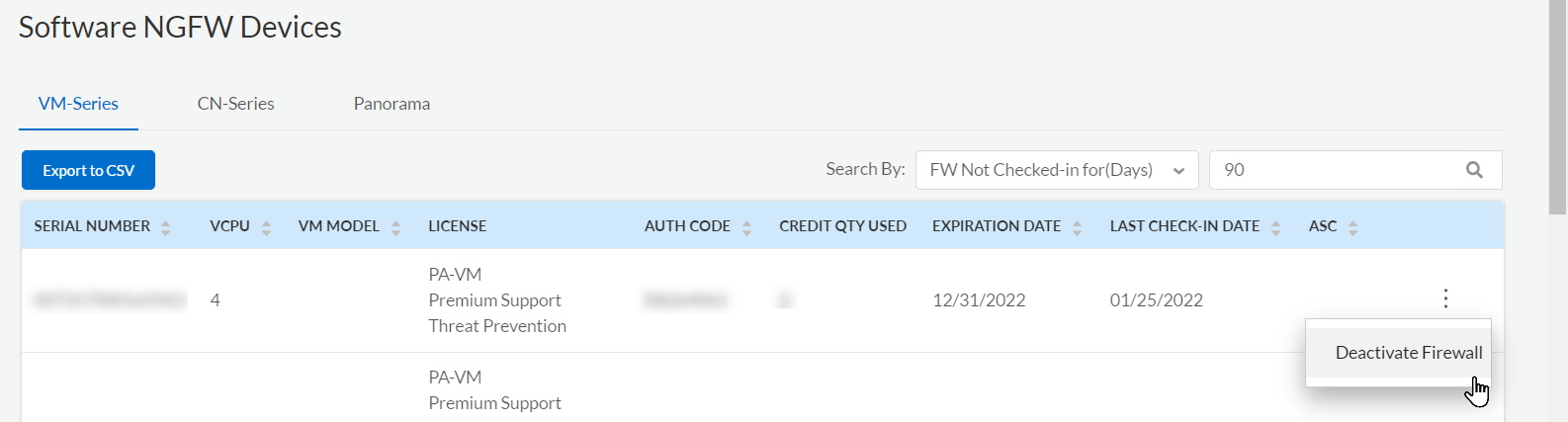
Task: Sort by Expiration Date column
Action: (1077, 227)
